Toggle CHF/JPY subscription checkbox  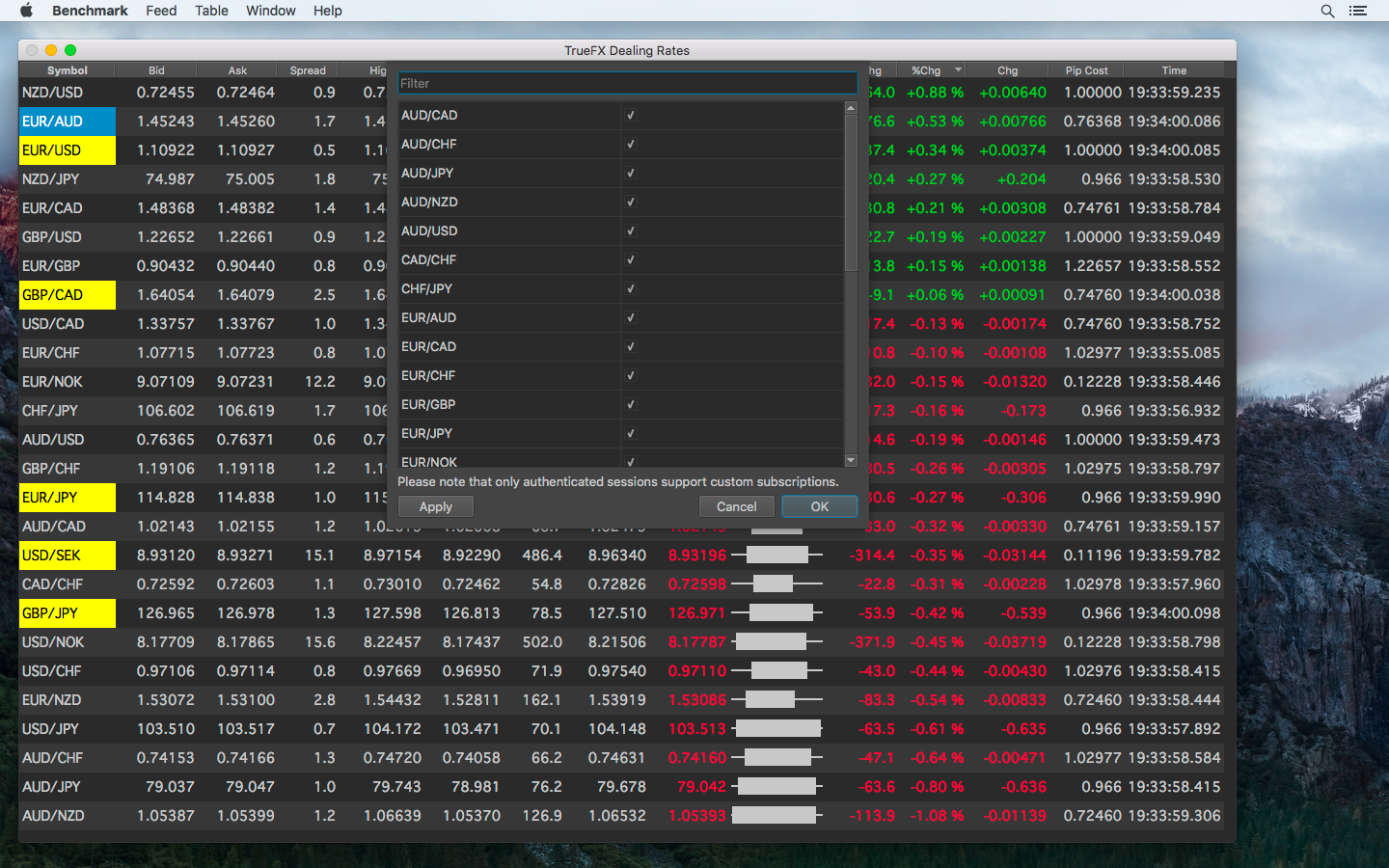coord(631,288)
